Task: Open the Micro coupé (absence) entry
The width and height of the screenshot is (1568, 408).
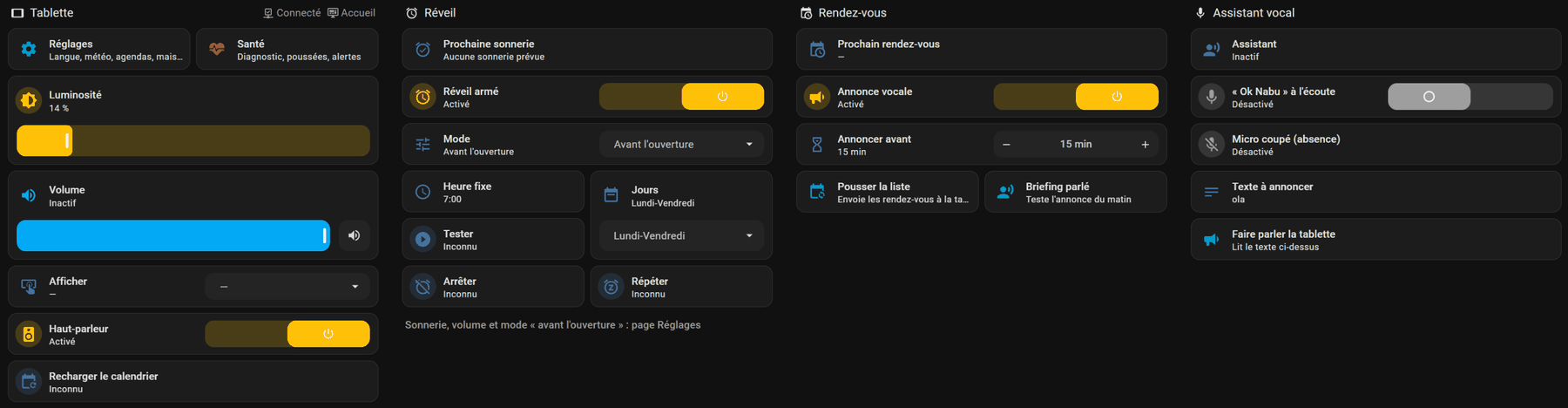Action: [1375, 145]
